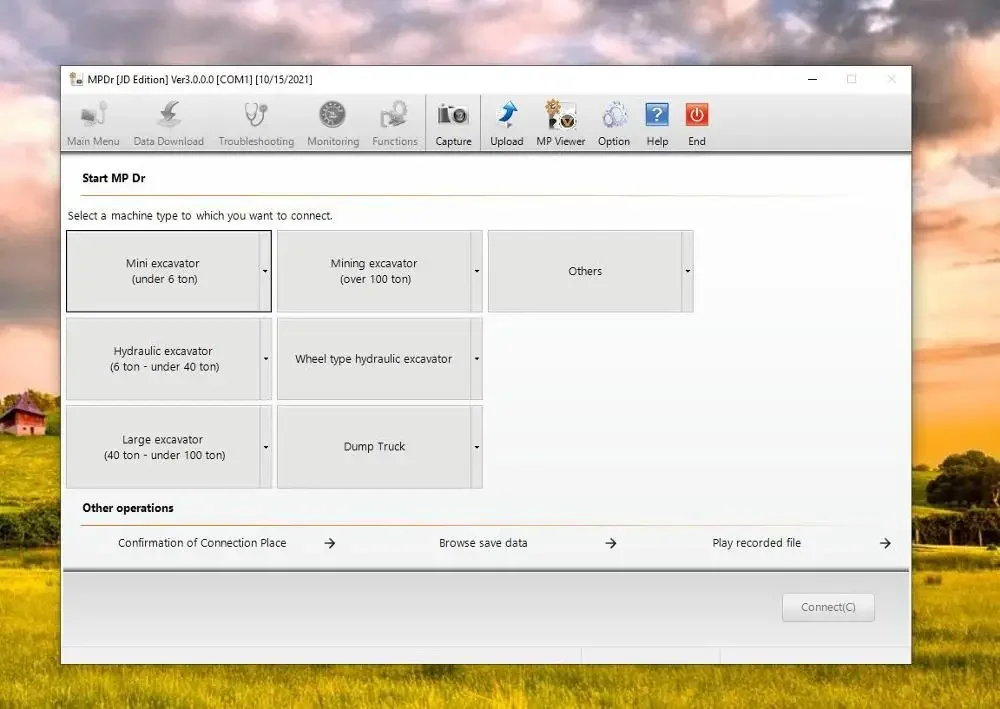Image resolution: width=1000 pixels, height=709 pixels.
Task: Launch MP Viewer from toolbar
Action: [560, 116]
